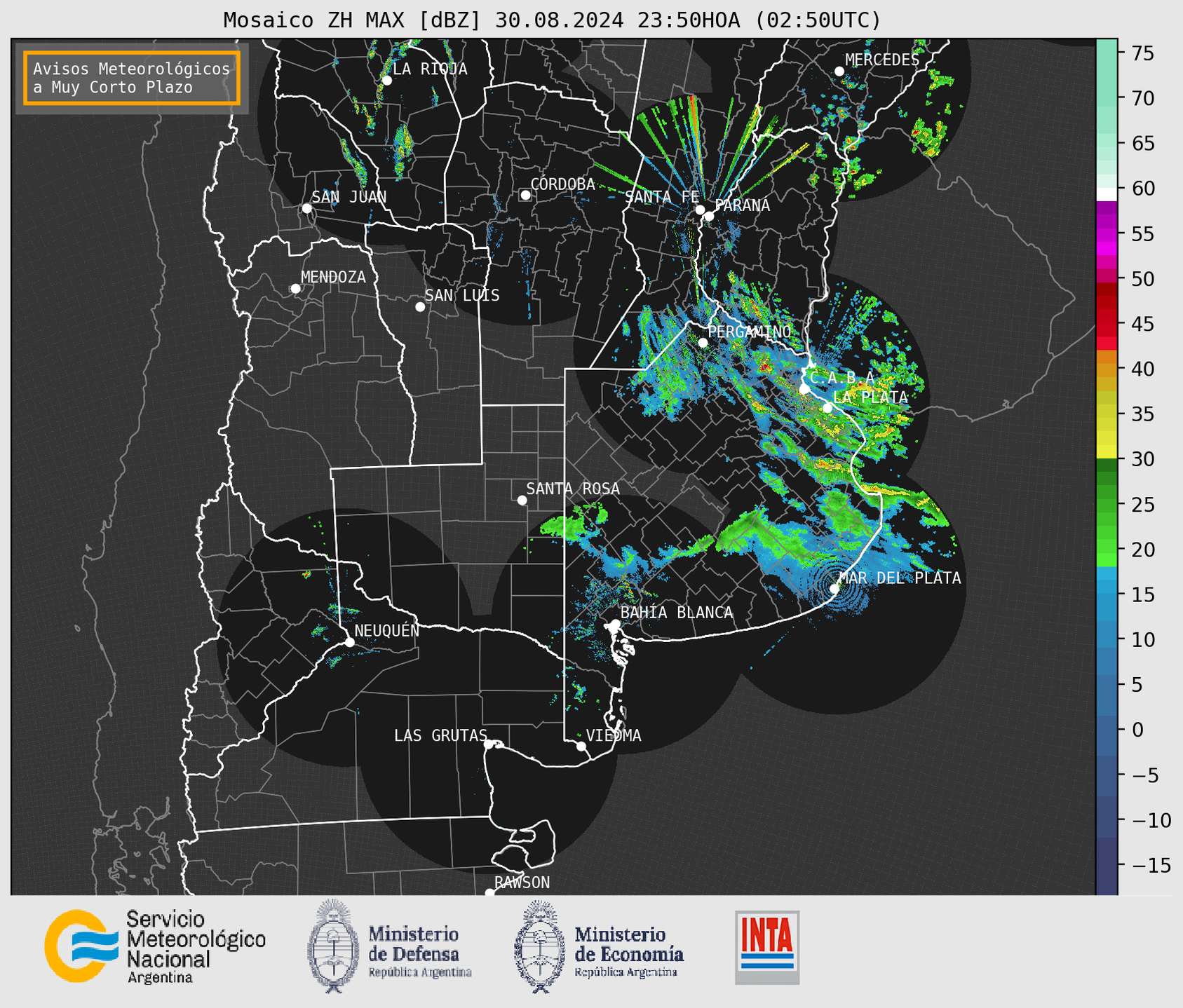Screen dimensions: 1183x1008
Task: Click the MENDOZA city marker dot
Action: 295,289
